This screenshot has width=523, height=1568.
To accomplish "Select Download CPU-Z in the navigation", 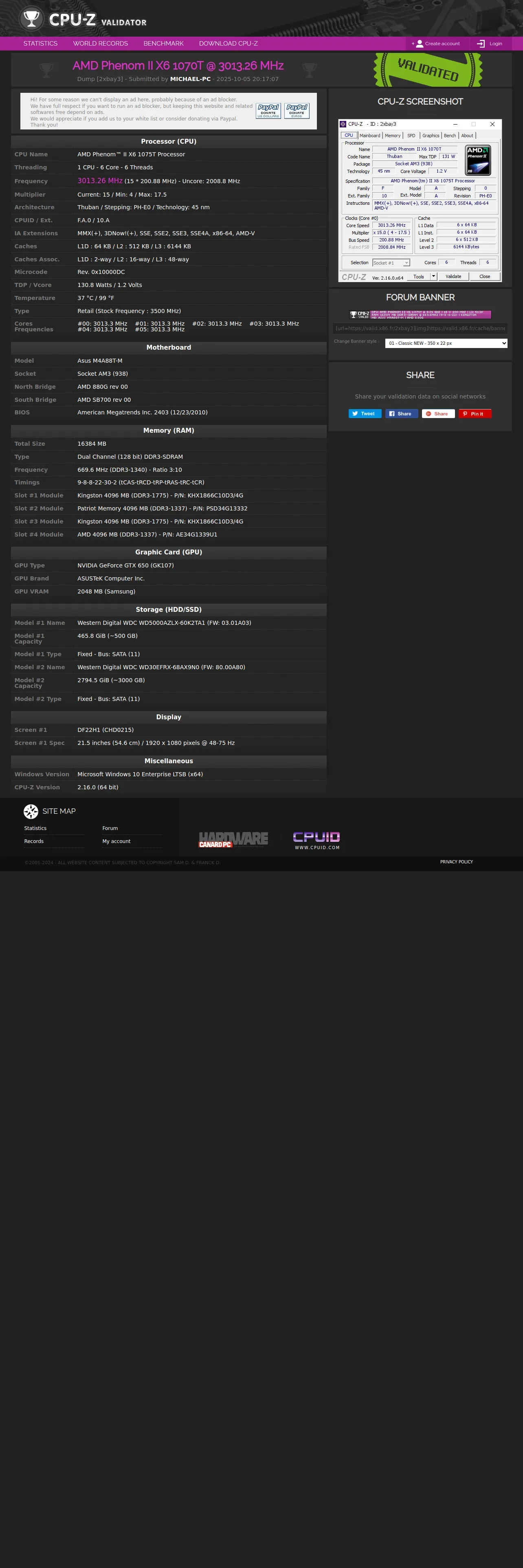I will (x=229, y=44).
